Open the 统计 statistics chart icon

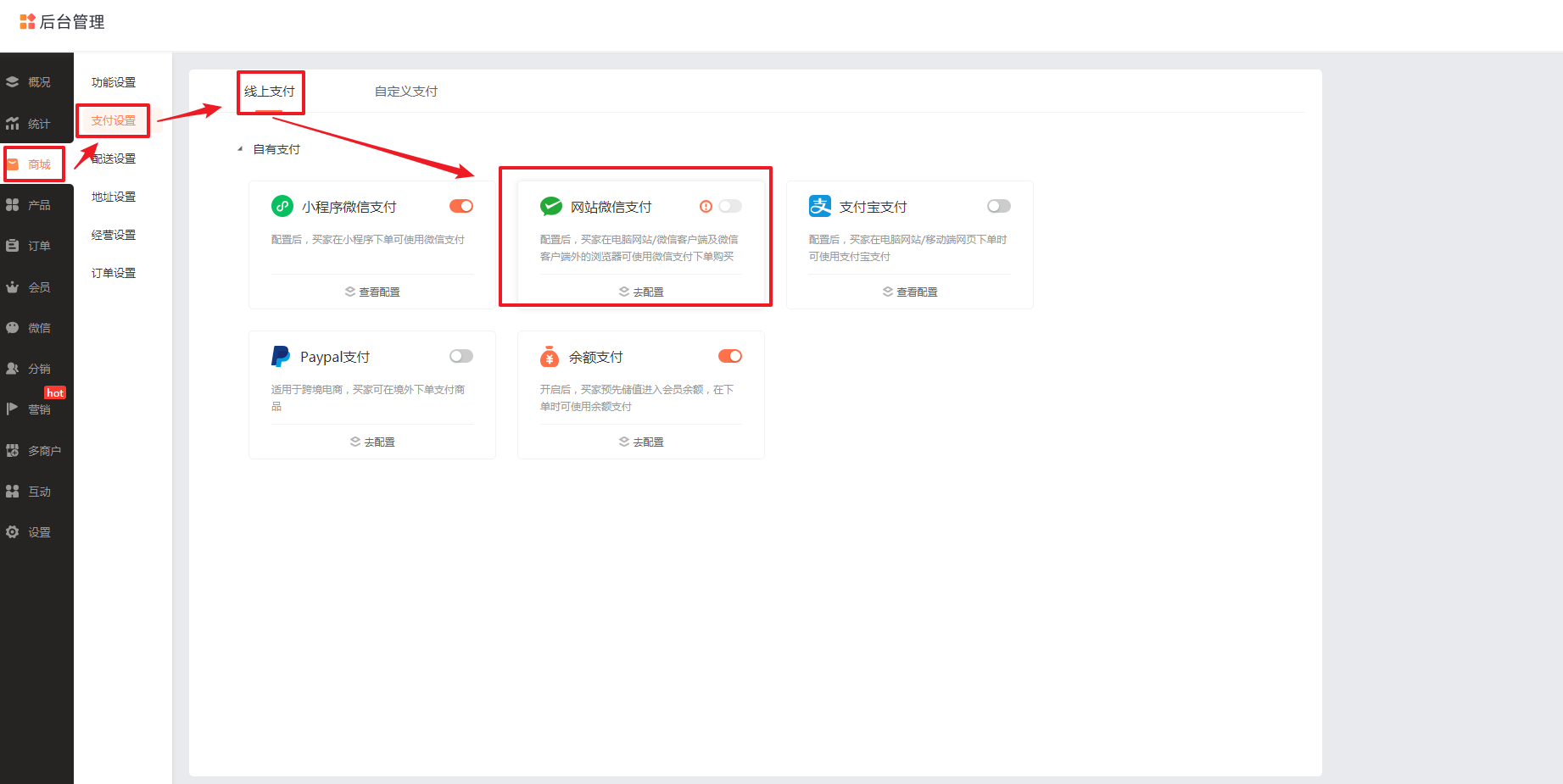(x=12, y=124)
